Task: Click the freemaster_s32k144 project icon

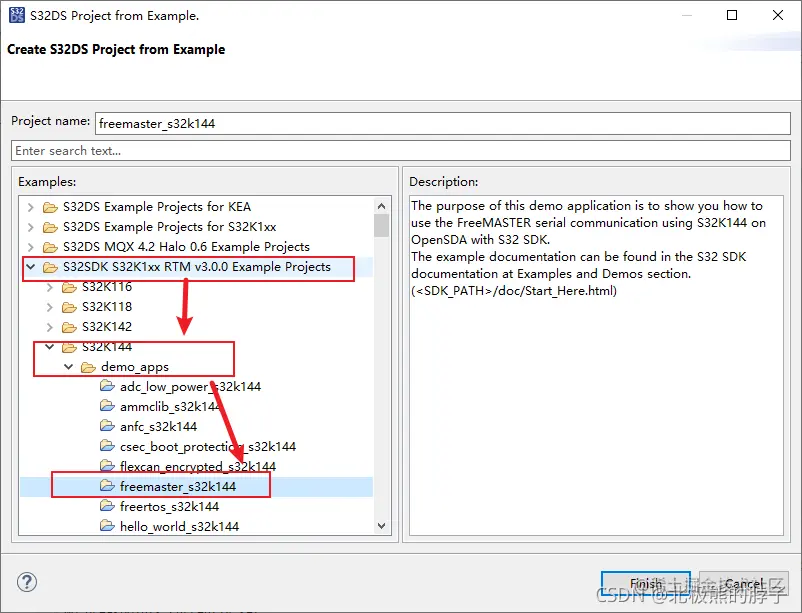Action: coord(107,486)
